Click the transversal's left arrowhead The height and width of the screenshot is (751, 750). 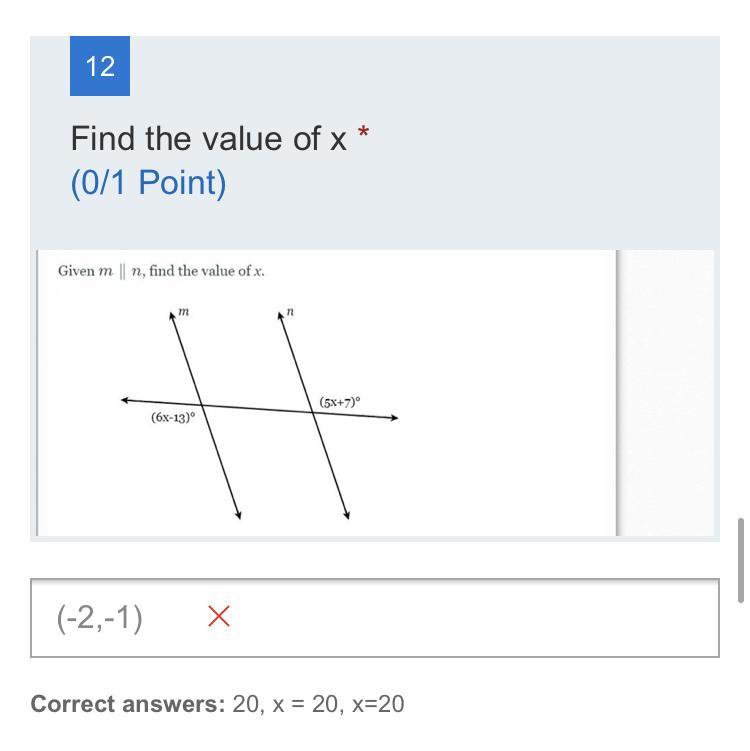click(125, 399)
